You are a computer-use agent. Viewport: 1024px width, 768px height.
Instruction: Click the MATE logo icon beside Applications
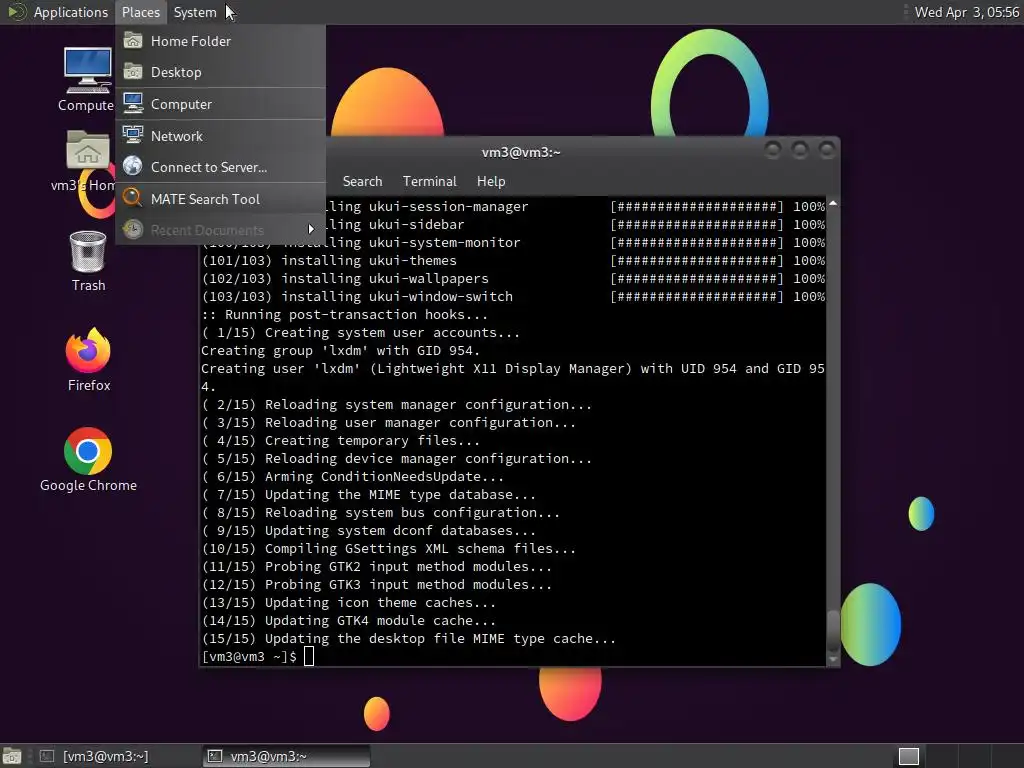(x=16, y=12)
